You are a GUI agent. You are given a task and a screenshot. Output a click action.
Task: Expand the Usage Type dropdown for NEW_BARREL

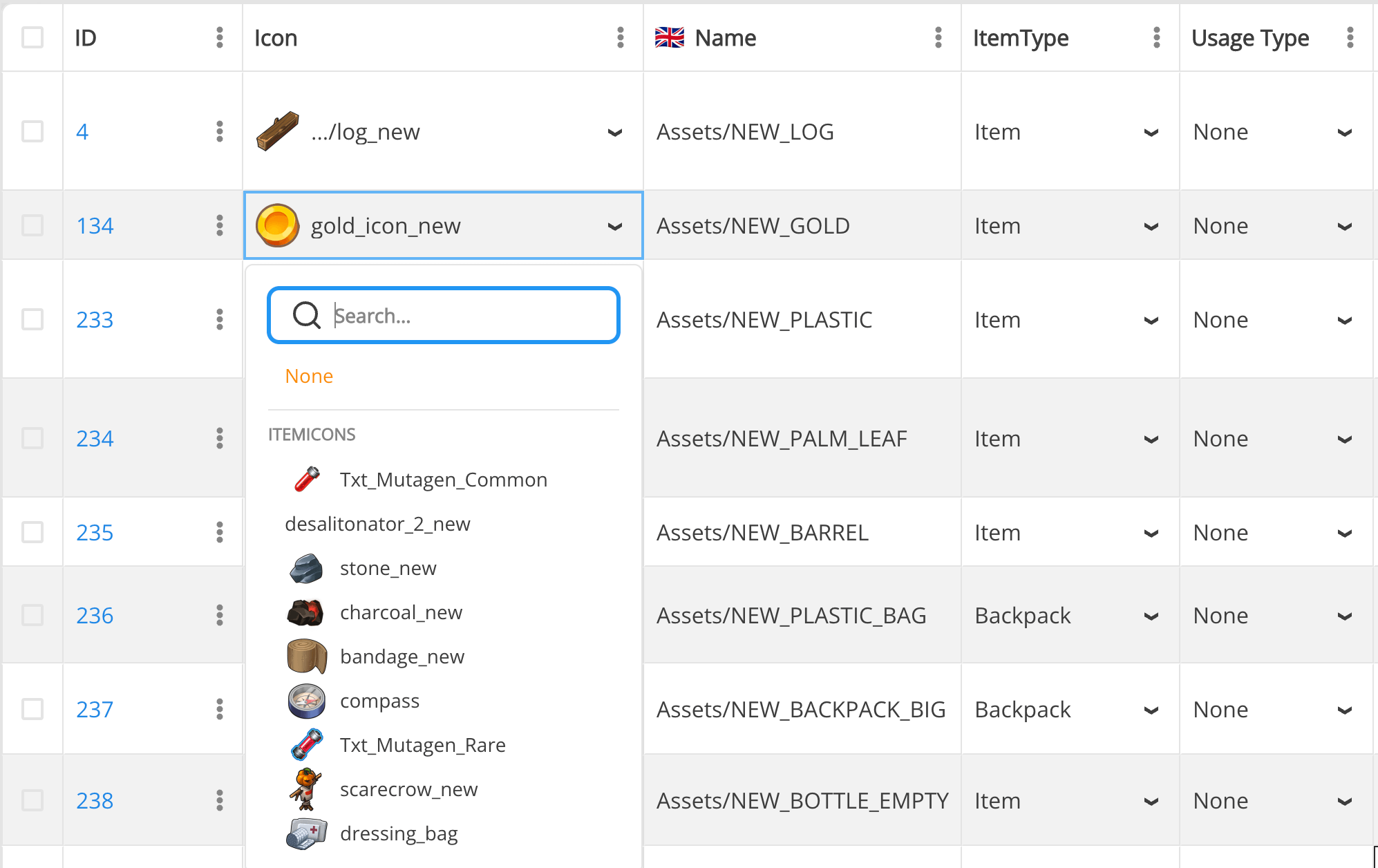pos(1344,533)
